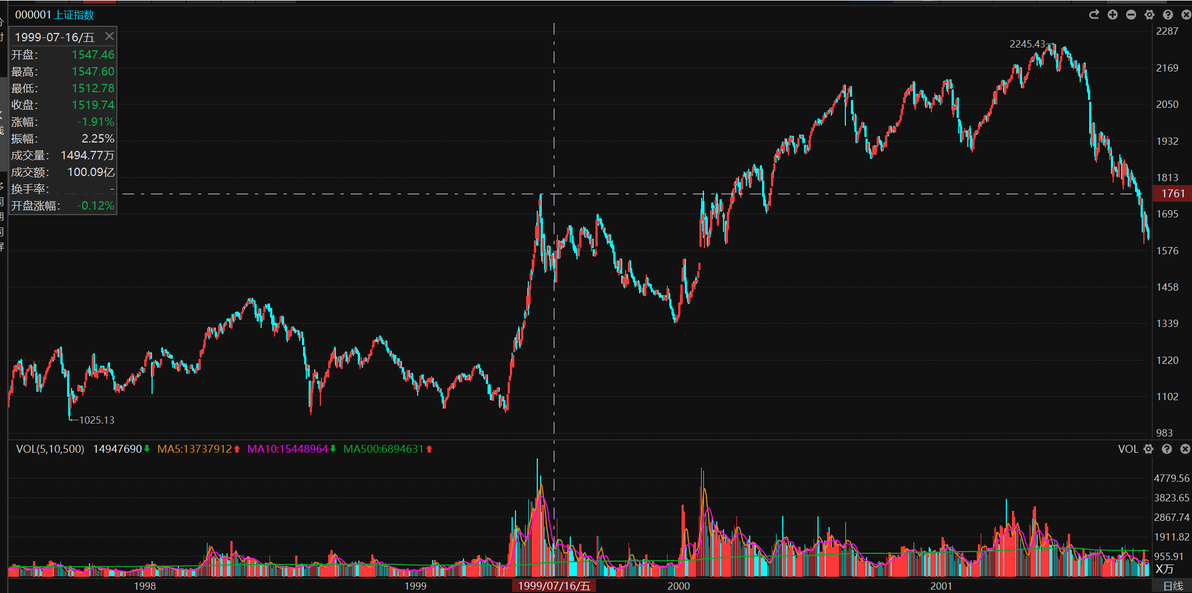
Task: Click the X万 volume unit label
Action: pos(1165,569)
